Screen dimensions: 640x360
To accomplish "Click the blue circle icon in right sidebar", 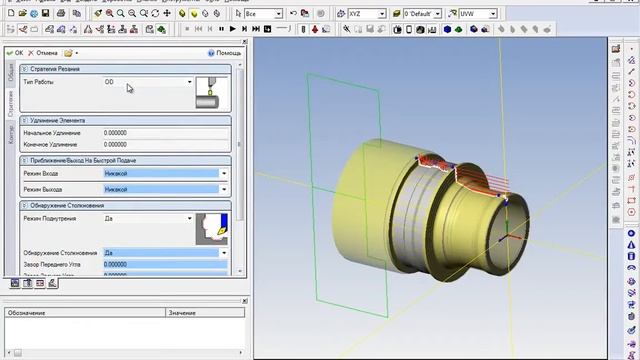I will 631,233.
